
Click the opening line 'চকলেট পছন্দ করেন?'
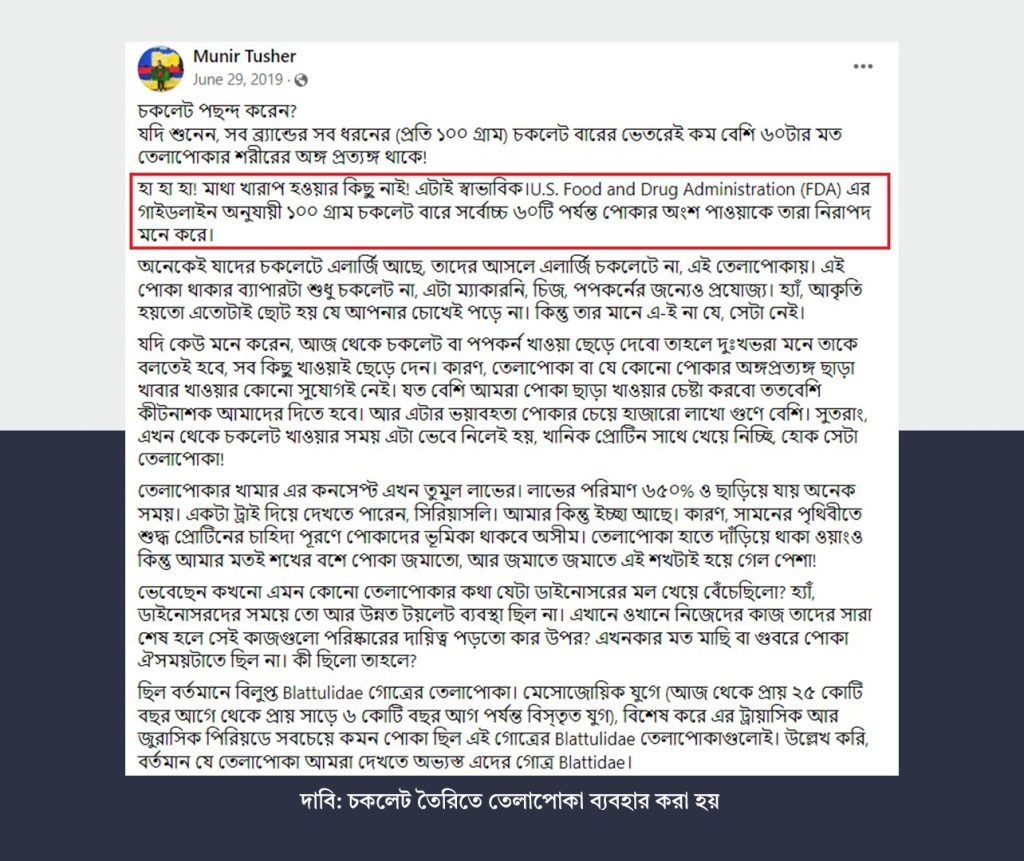click(x=217, y=111)
